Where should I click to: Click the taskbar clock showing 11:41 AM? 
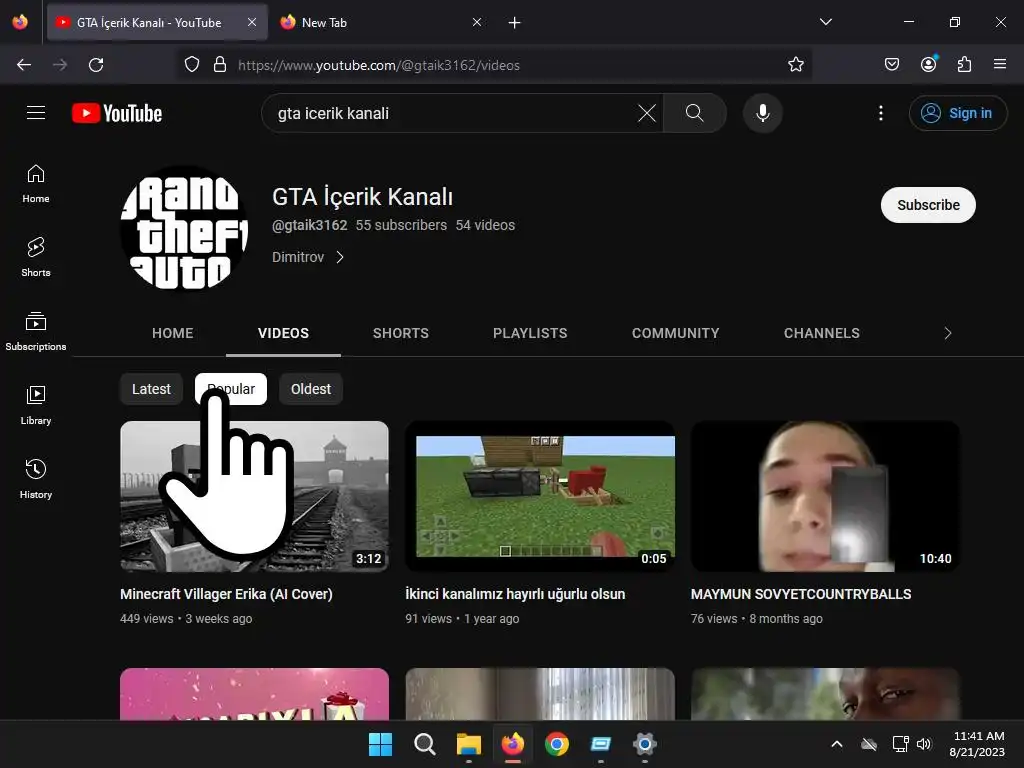click(x=978, y=744)
